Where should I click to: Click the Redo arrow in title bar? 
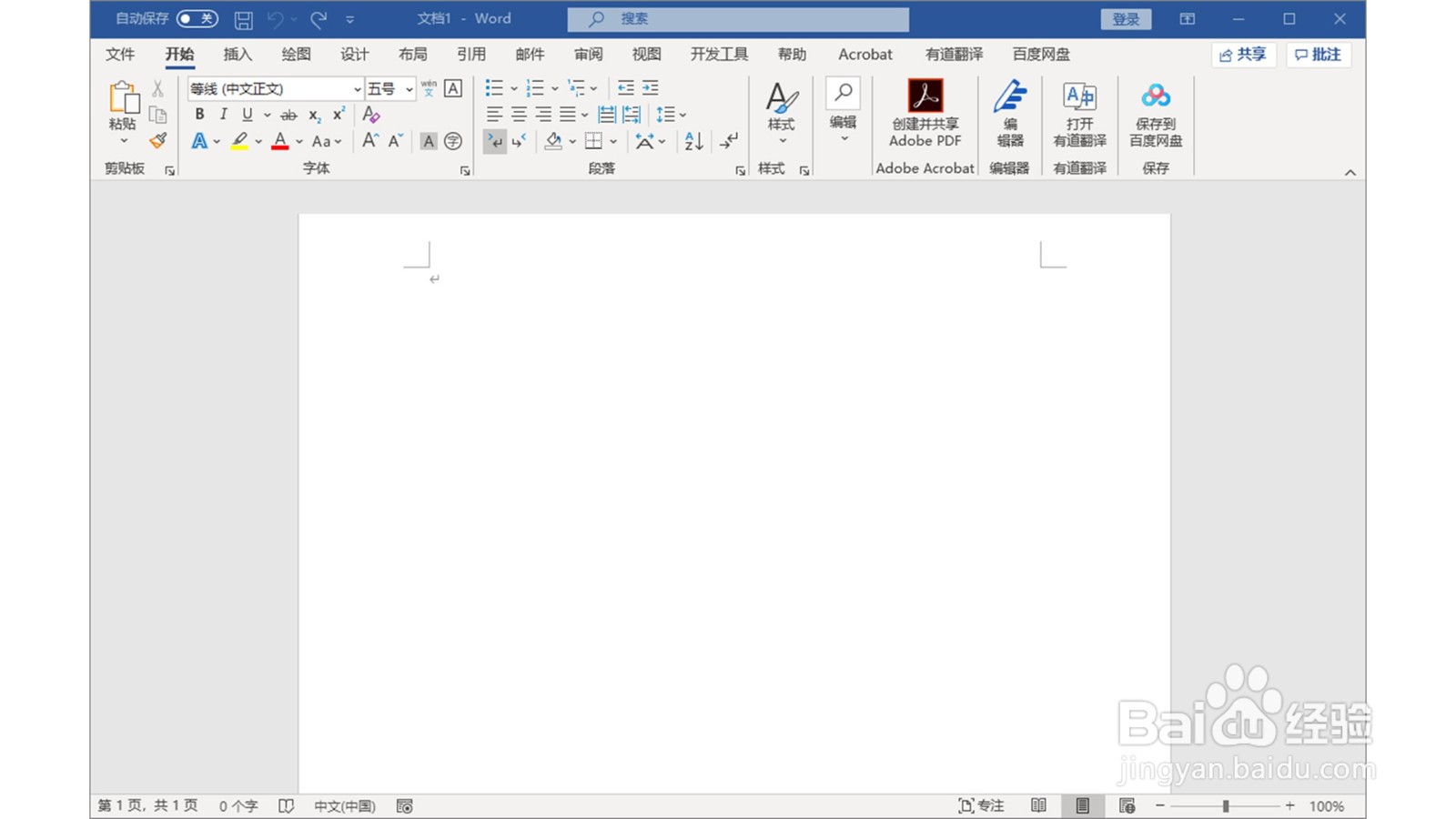pos(318,19)
